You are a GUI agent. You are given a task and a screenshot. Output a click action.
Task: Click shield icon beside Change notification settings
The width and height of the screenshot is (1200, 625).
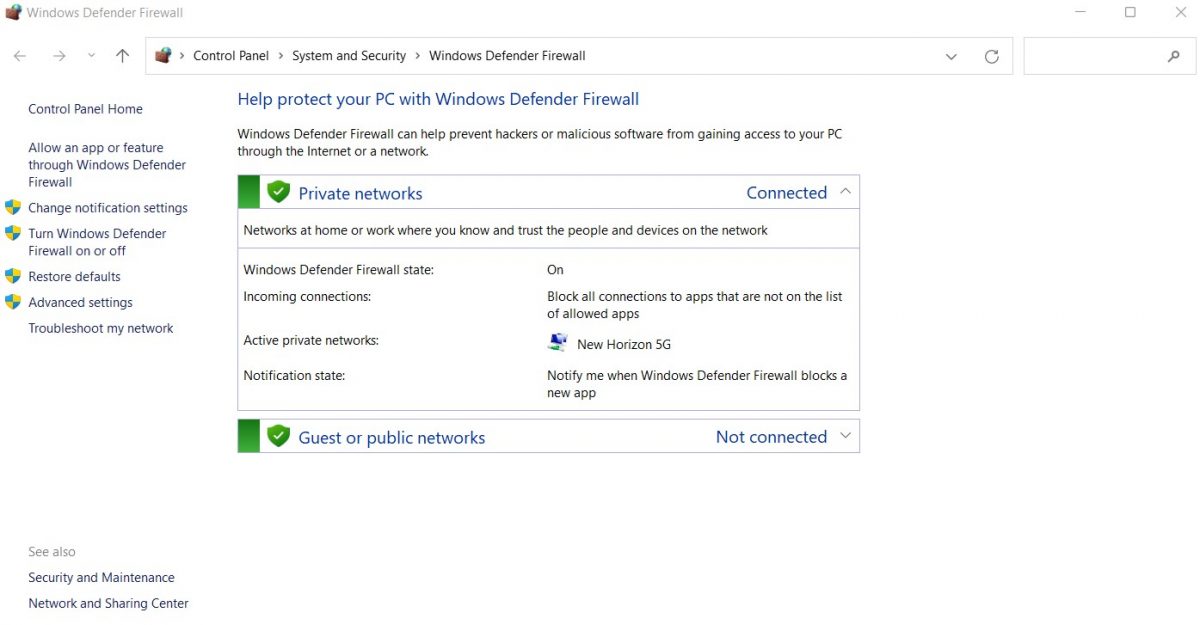point(13,207)
